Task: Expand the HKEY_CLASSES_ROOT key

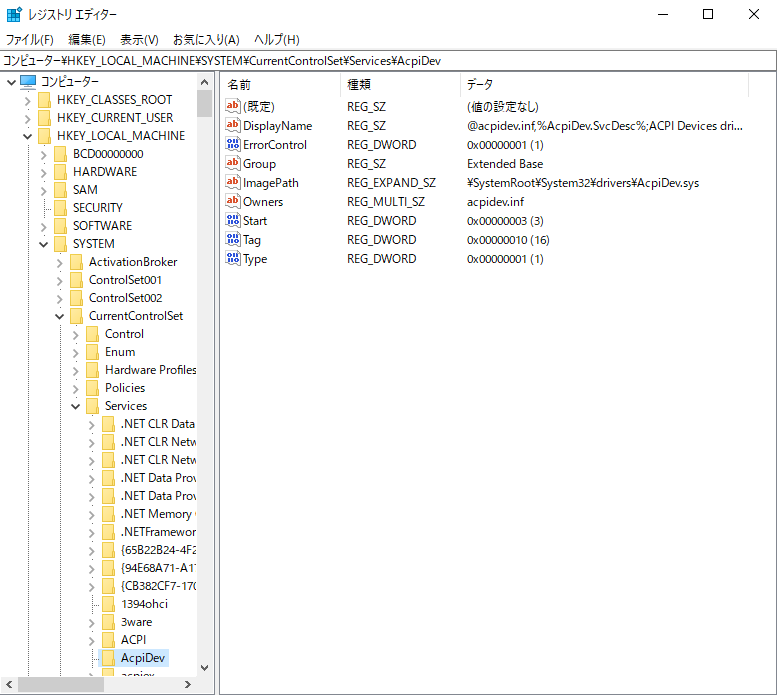Action: point(28,100)
